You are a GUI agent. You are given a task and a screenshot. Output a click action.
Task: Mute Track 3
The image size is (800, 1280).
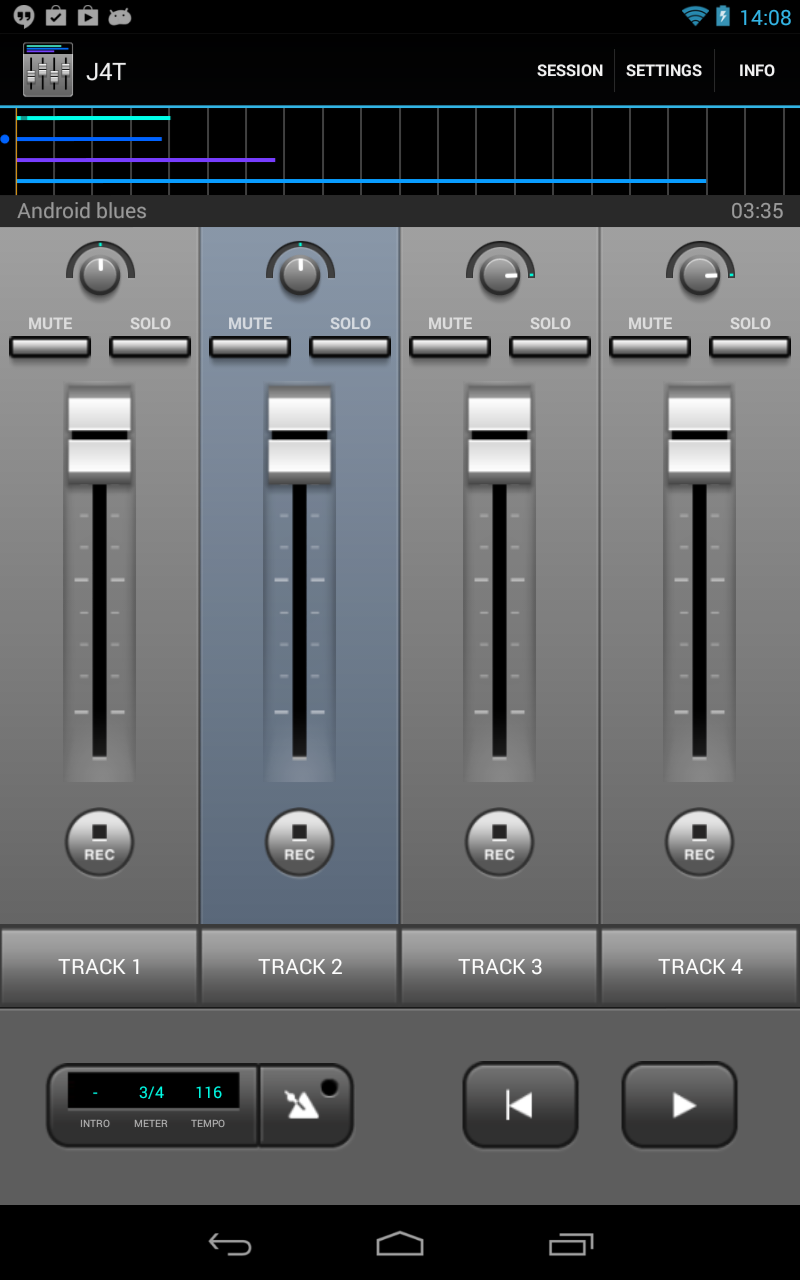click(x=450, y=346)
